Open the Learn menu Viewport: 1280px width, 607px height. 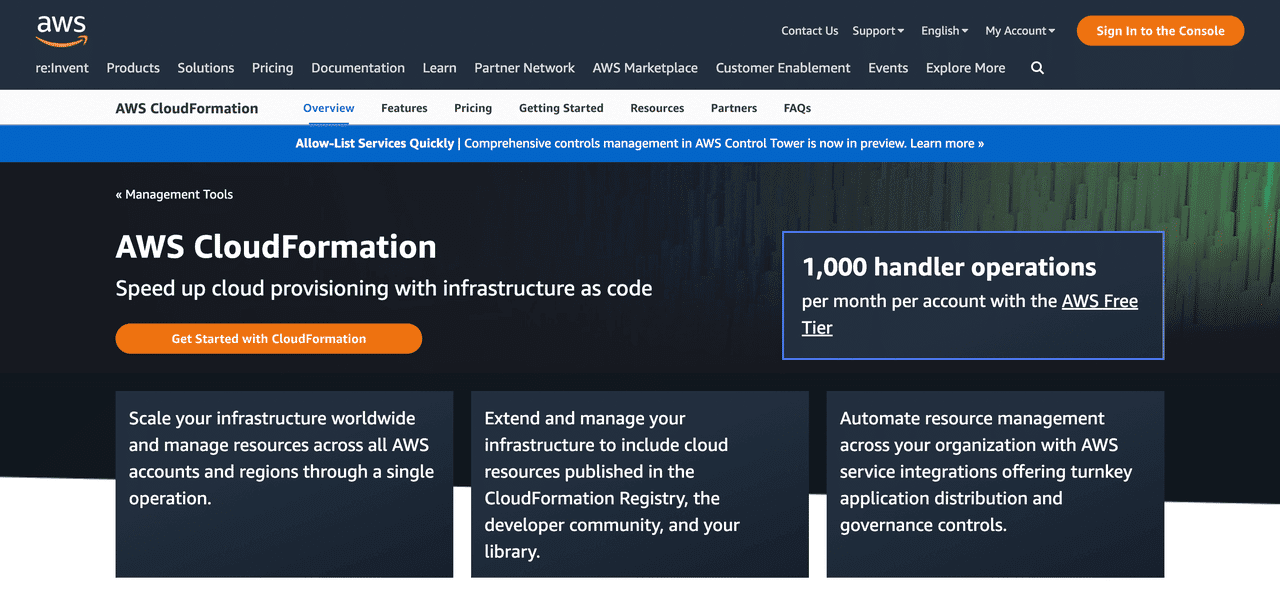pyautogui.click(x=439, y=68)
